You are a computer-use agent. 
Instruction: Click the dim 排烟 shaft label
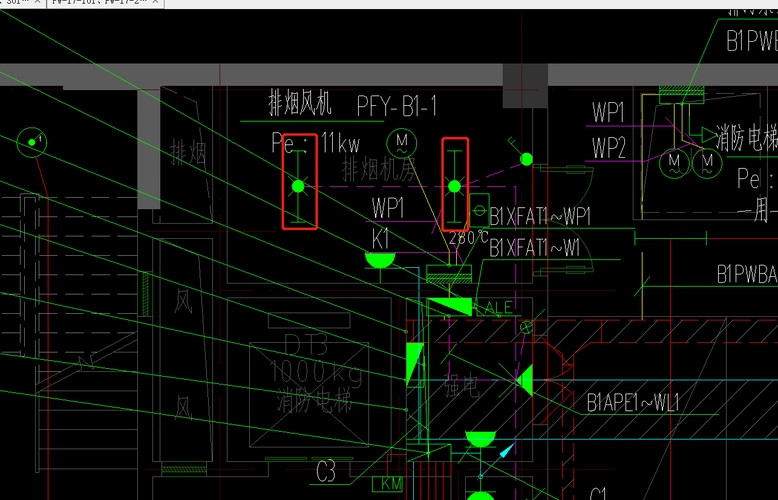click(x=188, y=152)
